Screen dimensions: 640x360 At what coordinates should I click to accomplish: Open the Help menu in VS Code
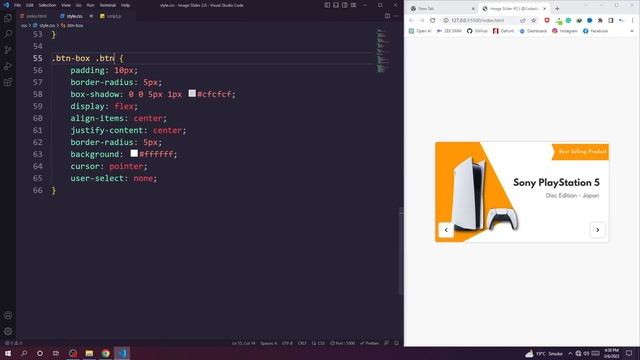pyautogui.click(x=125, y=5)
